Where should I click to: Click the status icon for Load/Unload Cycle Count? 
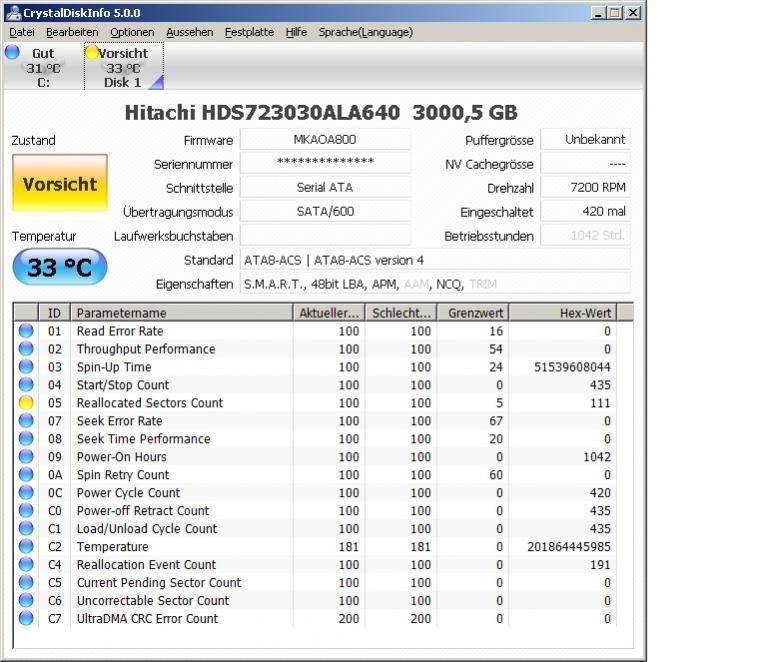26,528
